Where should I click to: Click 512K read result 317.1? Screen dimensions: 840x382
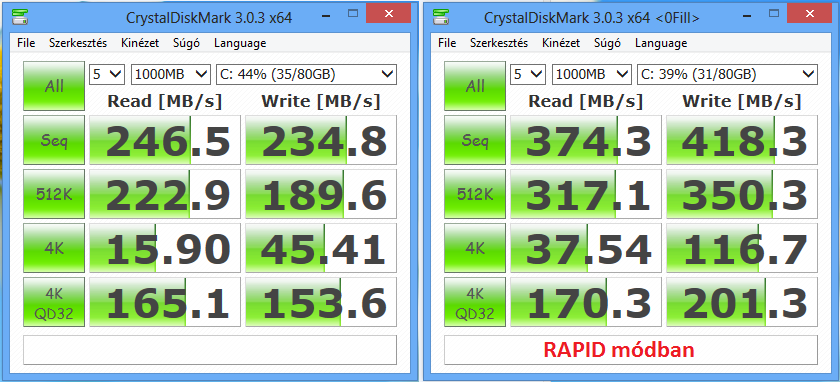pyautogui.click(x=586, y=194)
